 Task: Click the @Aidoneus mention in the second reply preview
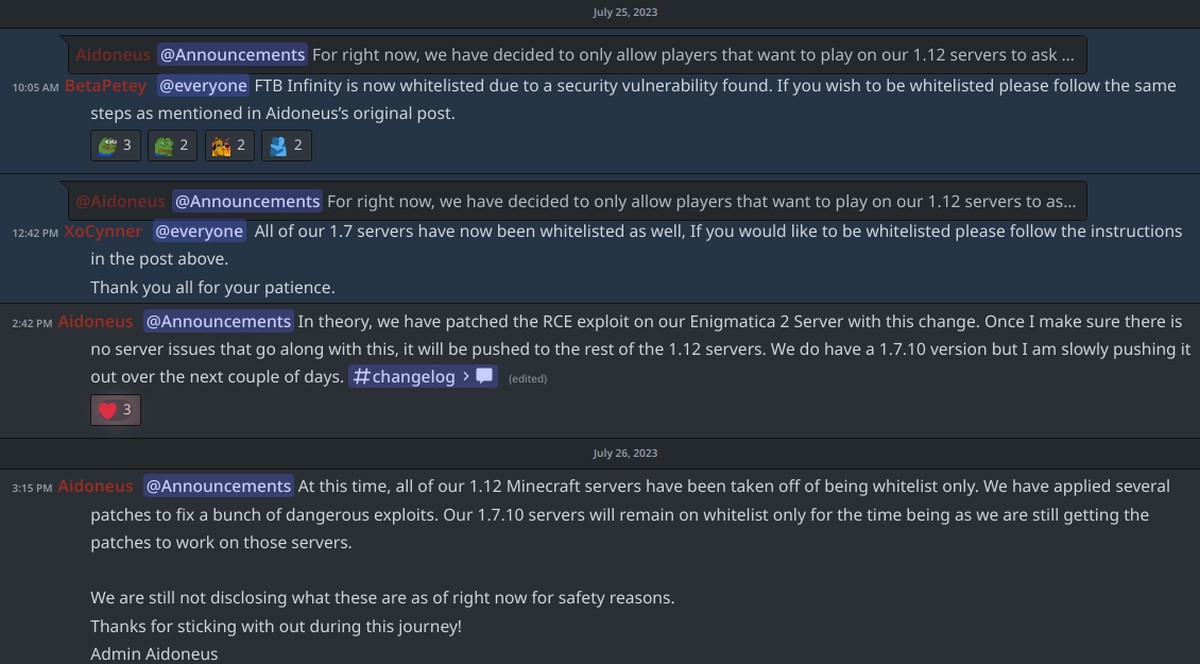(x=120, y=202)
